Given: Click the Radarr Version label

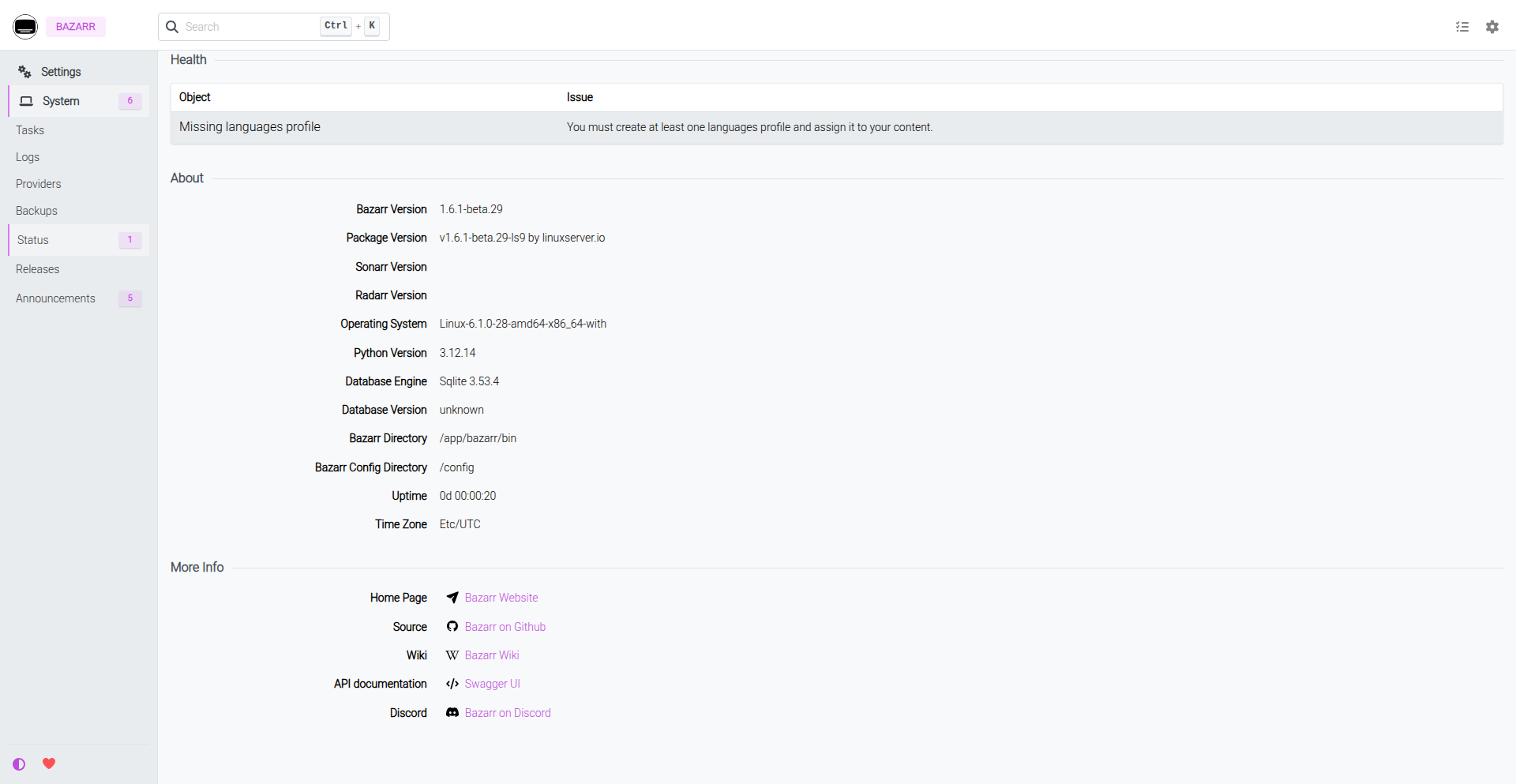Looking at the screenshot, I should [391, 295].
